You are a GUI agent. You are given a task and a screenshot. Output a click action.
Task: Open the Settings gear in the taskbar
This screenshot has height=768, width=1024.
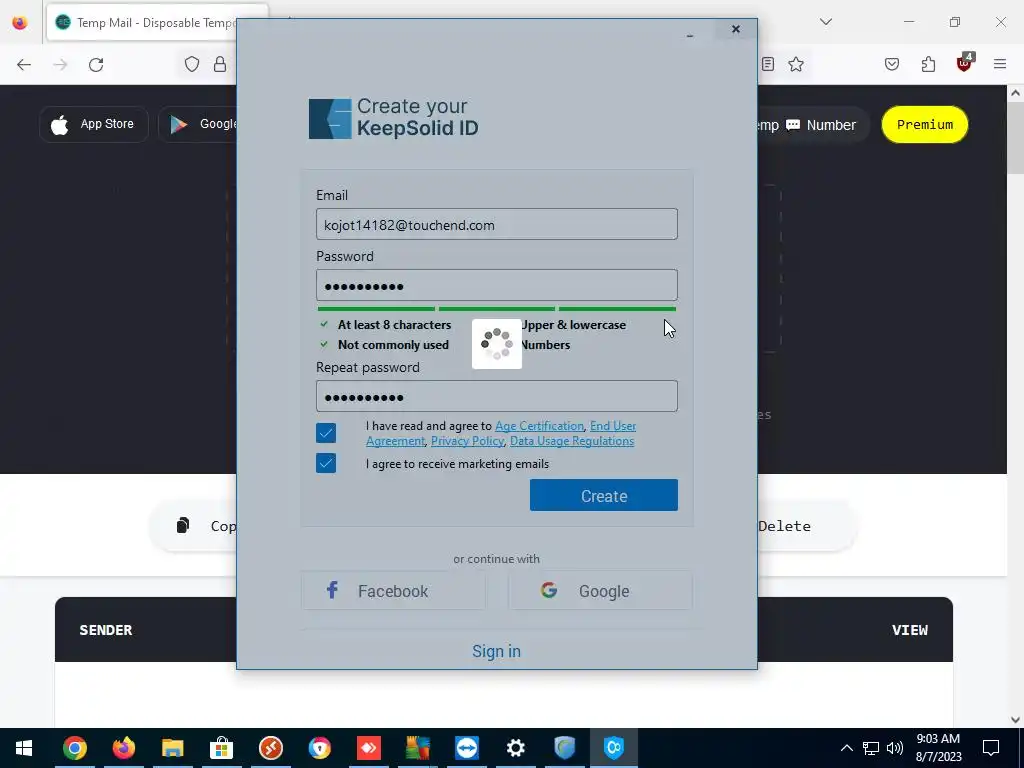point(515,748)
